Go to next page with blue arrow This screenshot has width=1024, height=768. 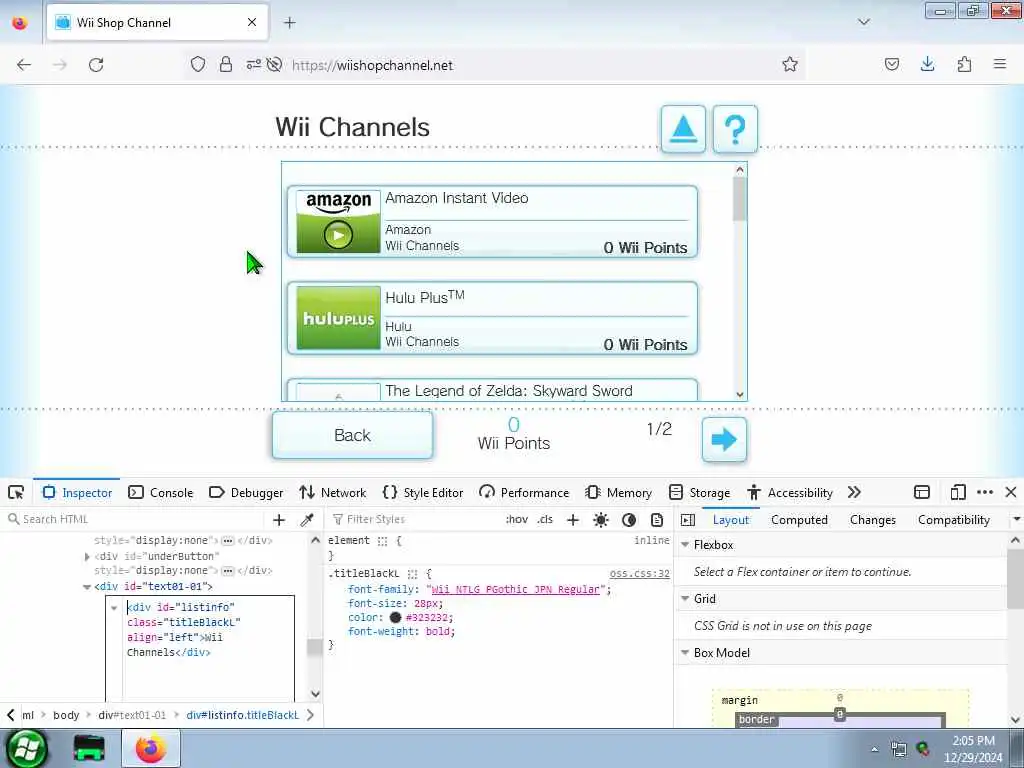point(724,440)
